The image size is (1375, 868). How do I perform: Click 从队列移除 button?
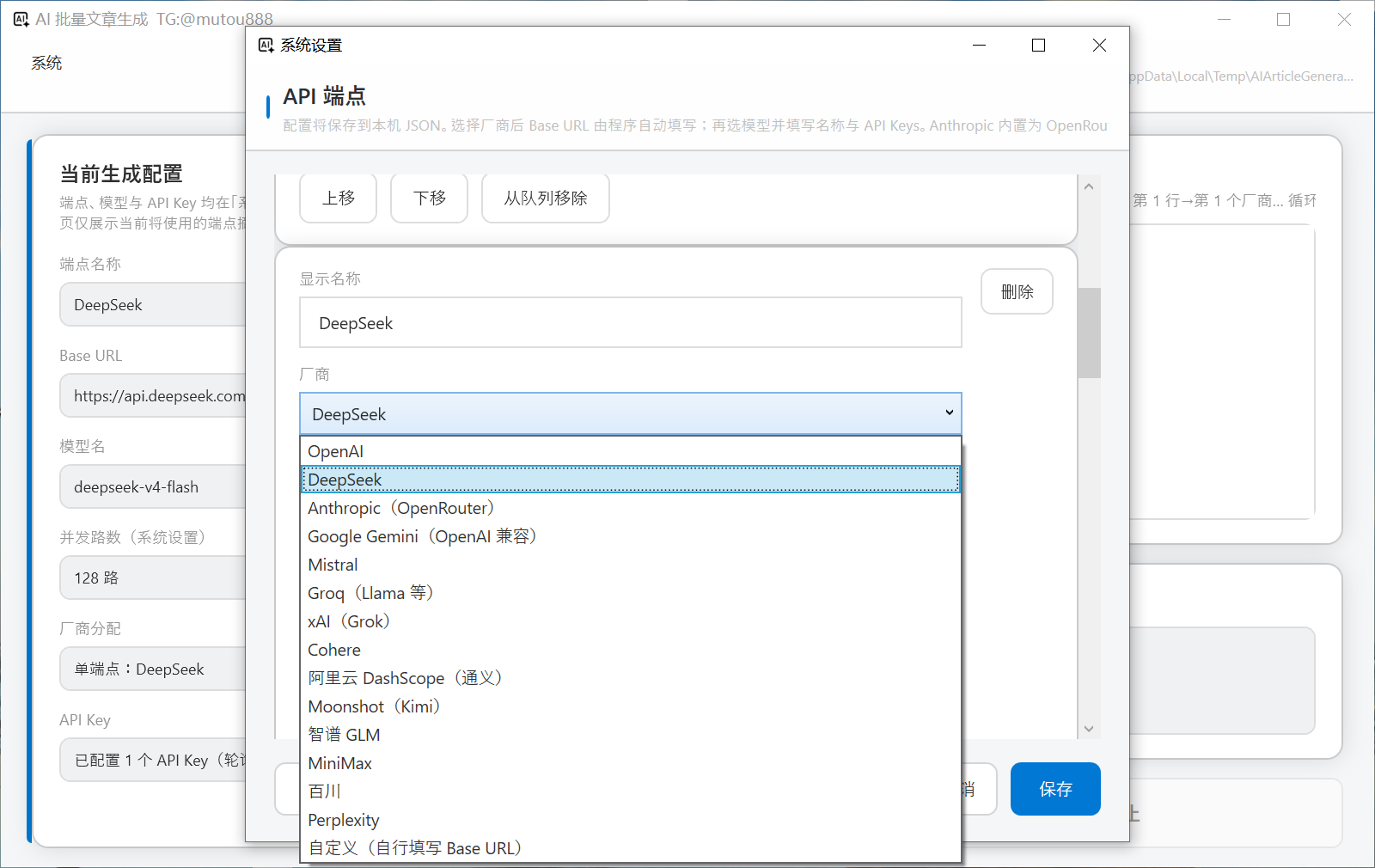click(546, 199)
